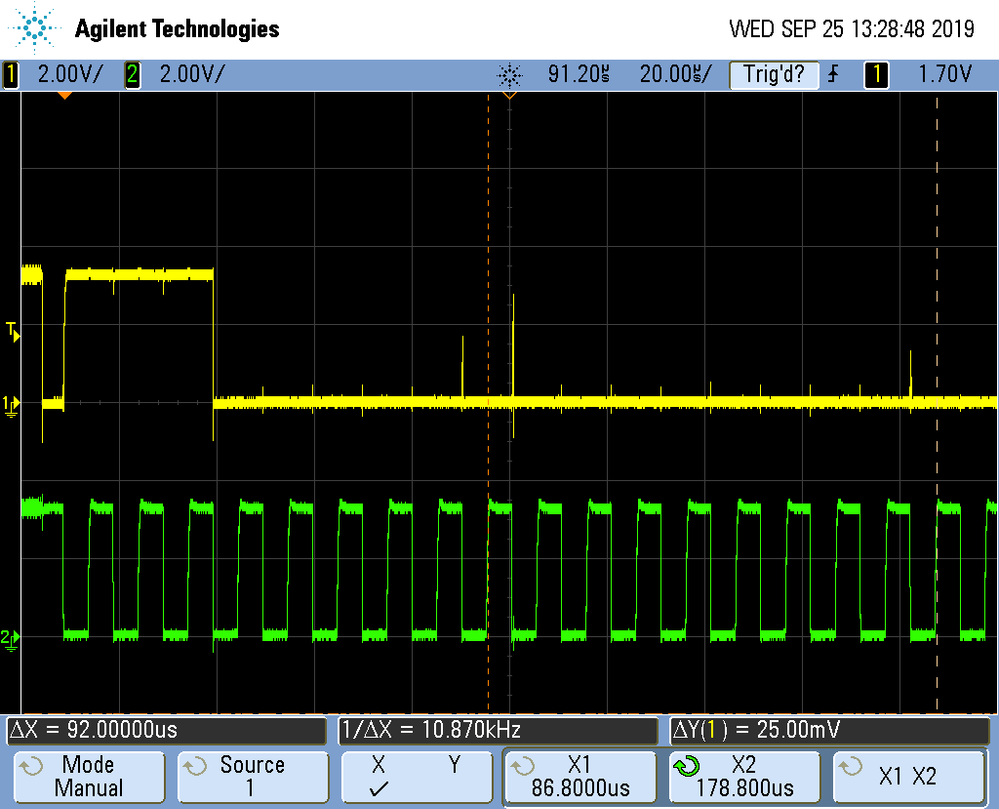Select the X1 cursor at 86.8000us
This screenshot has width=999, height=809.
(580, 777)
